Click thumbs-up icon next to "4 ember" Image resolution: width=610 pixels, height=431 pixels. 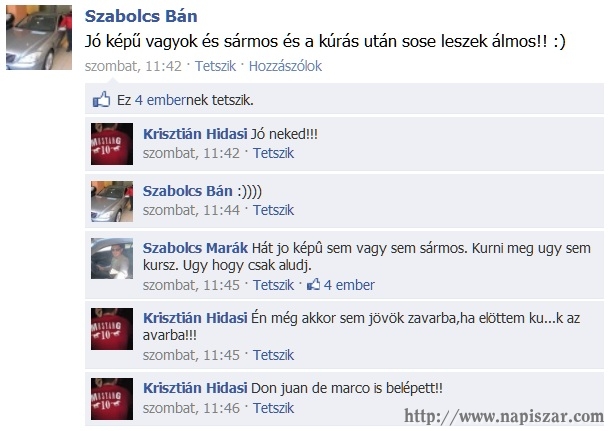coord(313,284)
